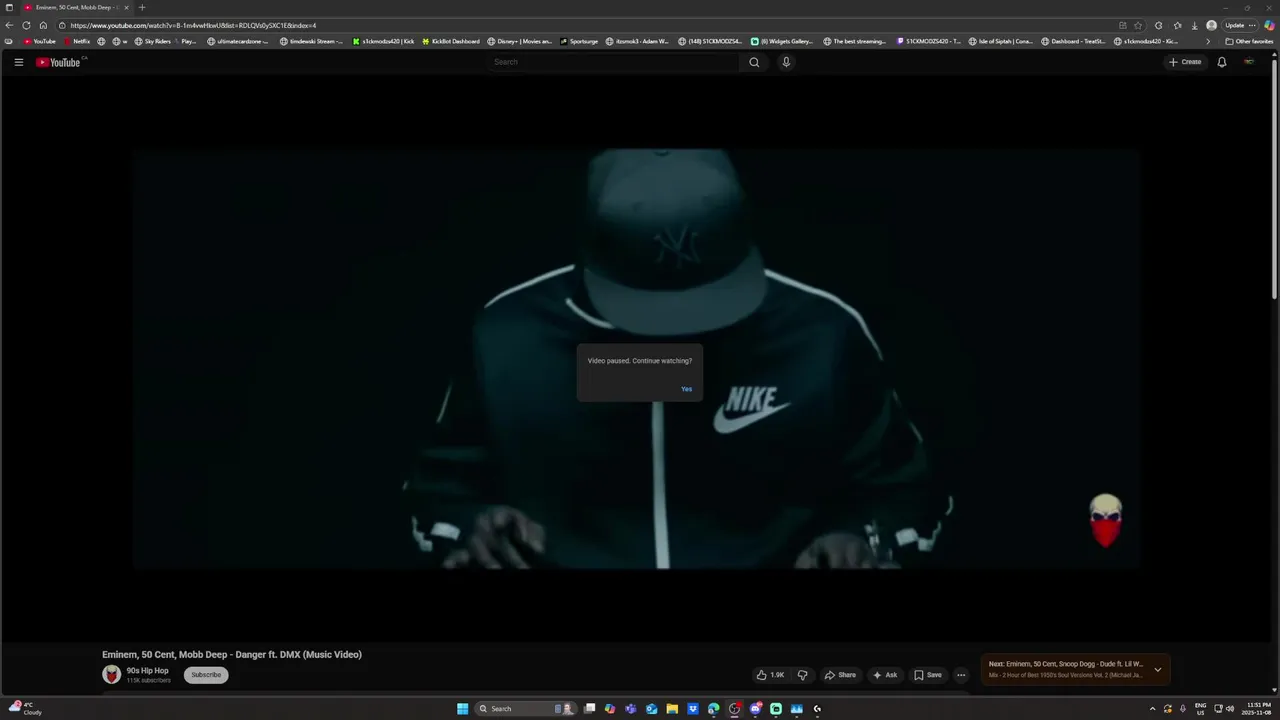
Task: Start voice search with the microphone icon
Action: tap(786, 62)
